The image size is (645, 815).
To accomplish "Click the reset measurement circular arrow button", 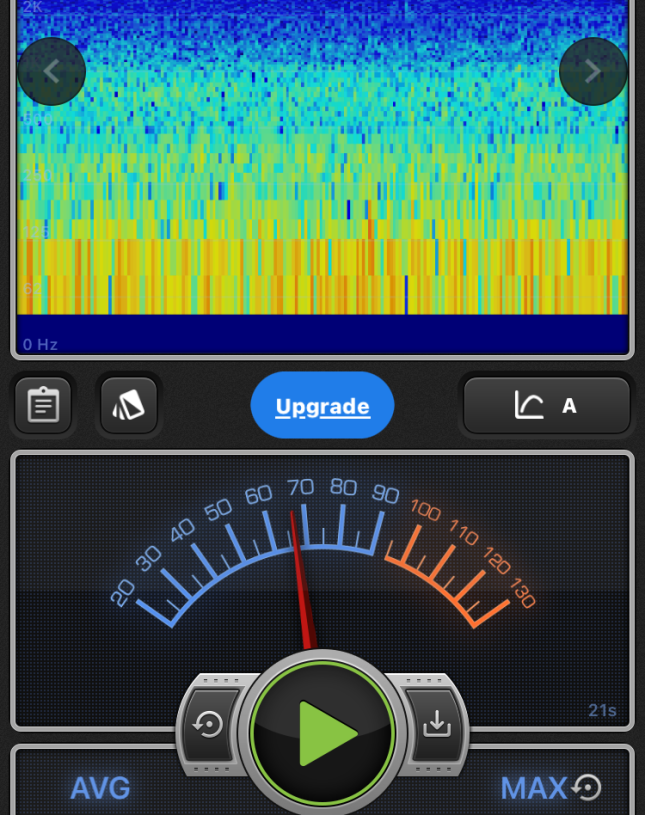I will pos(209,725).
